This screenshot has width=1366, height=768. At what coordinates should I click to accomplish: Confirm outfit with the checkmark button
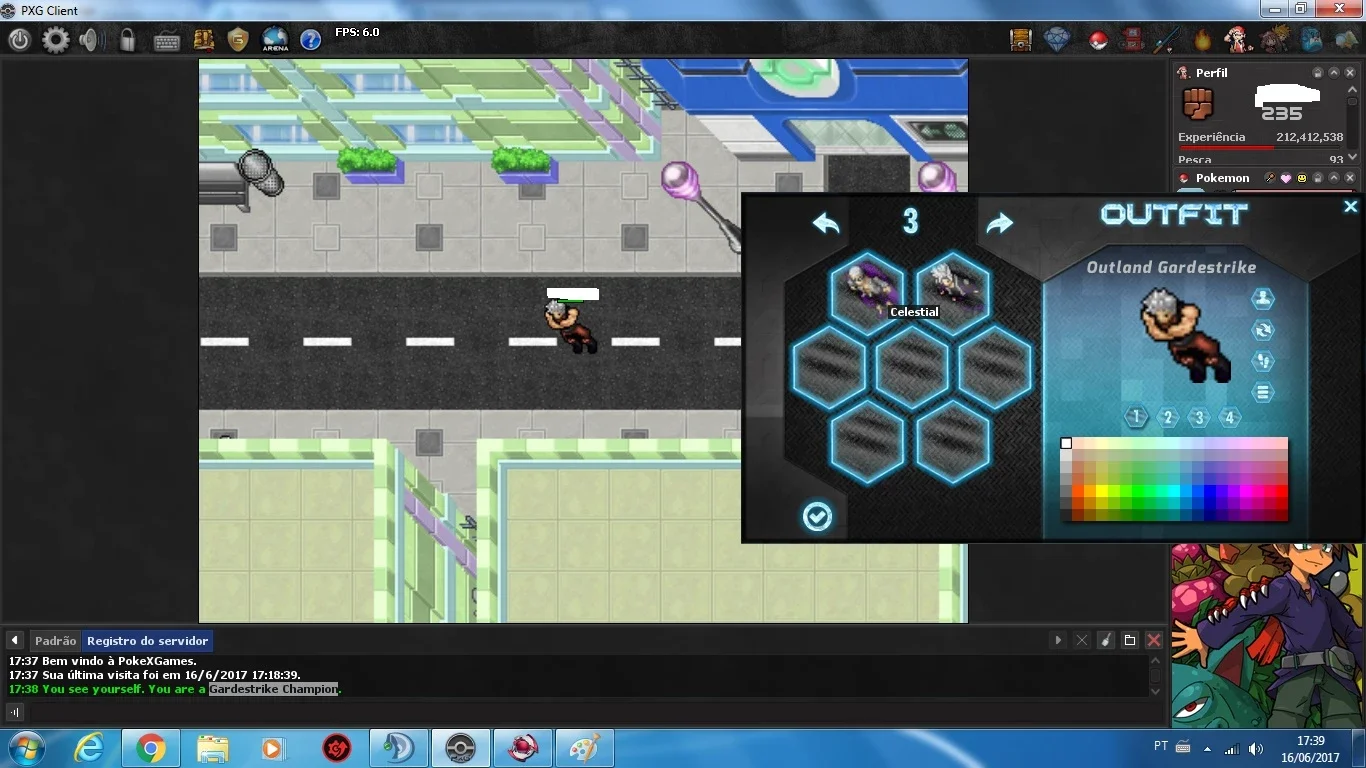817,516
